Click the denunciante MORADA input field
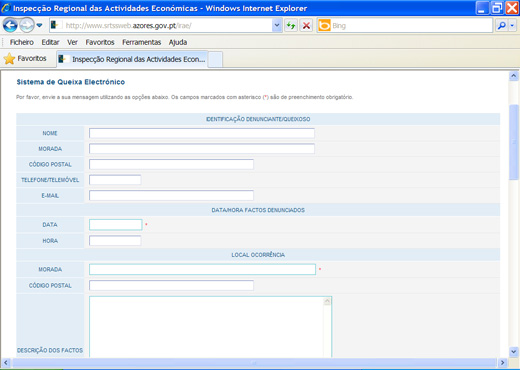 point(202,149)
